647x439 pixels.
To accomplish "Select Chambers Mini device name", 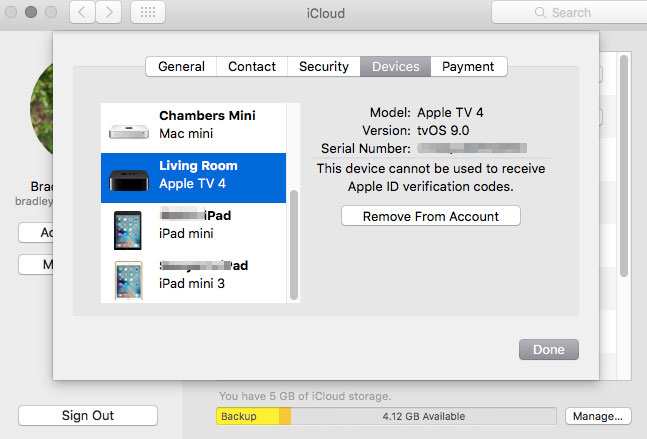I will 207,116.
